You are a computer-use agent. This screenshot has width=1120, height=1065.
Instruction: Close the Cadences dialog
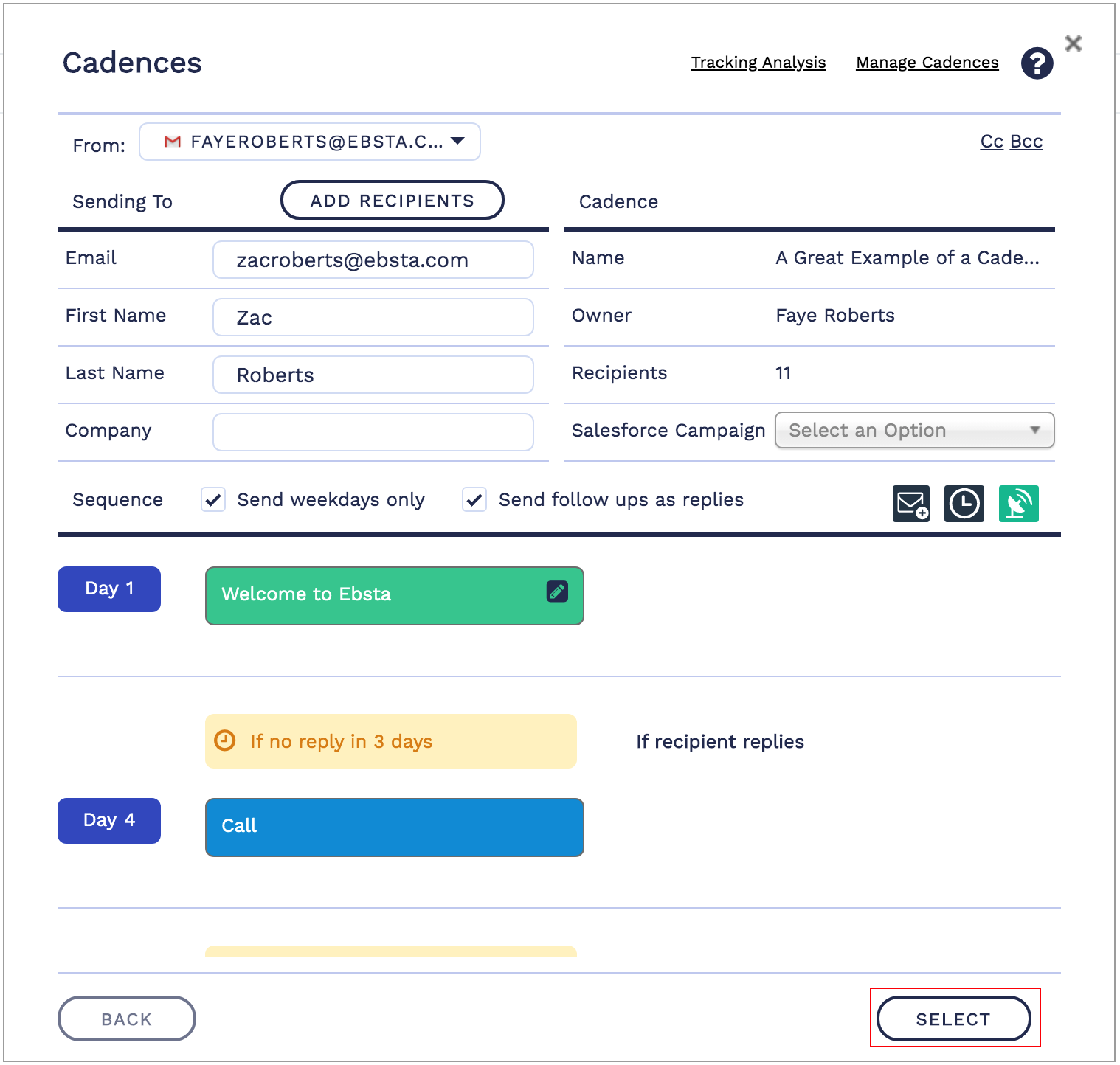[1074, 44]
